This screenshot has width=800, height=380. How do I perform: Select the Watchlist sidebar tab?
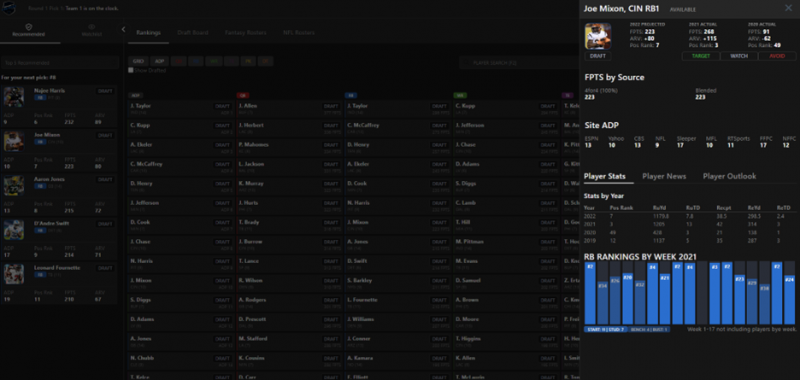click(x=92, y=31)
